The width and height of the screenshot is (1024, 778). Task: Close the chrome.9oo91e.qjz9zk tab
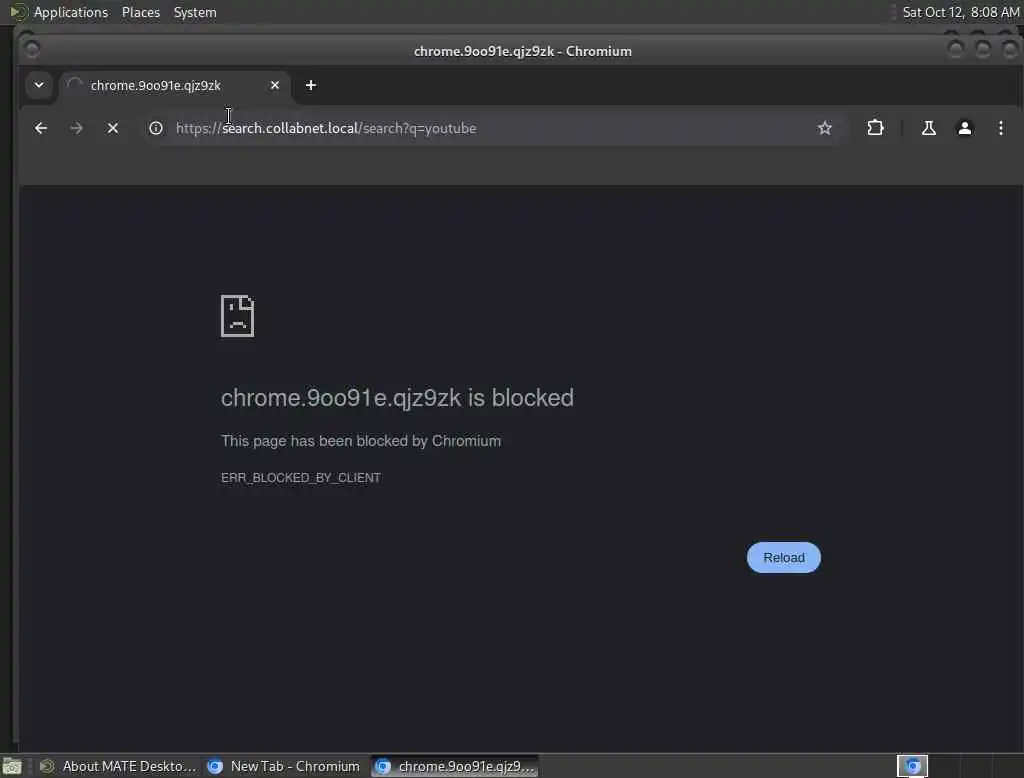tap(275, 85)
